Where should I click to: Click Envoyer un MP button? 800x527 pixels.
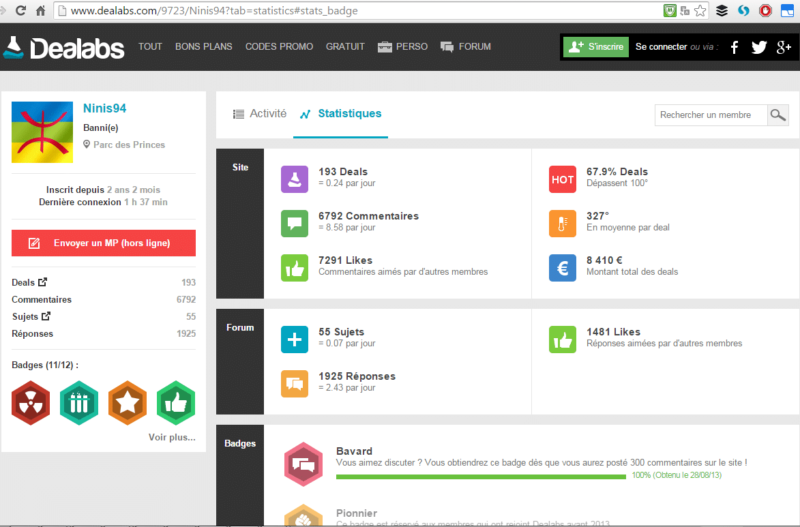coord(103,243)
